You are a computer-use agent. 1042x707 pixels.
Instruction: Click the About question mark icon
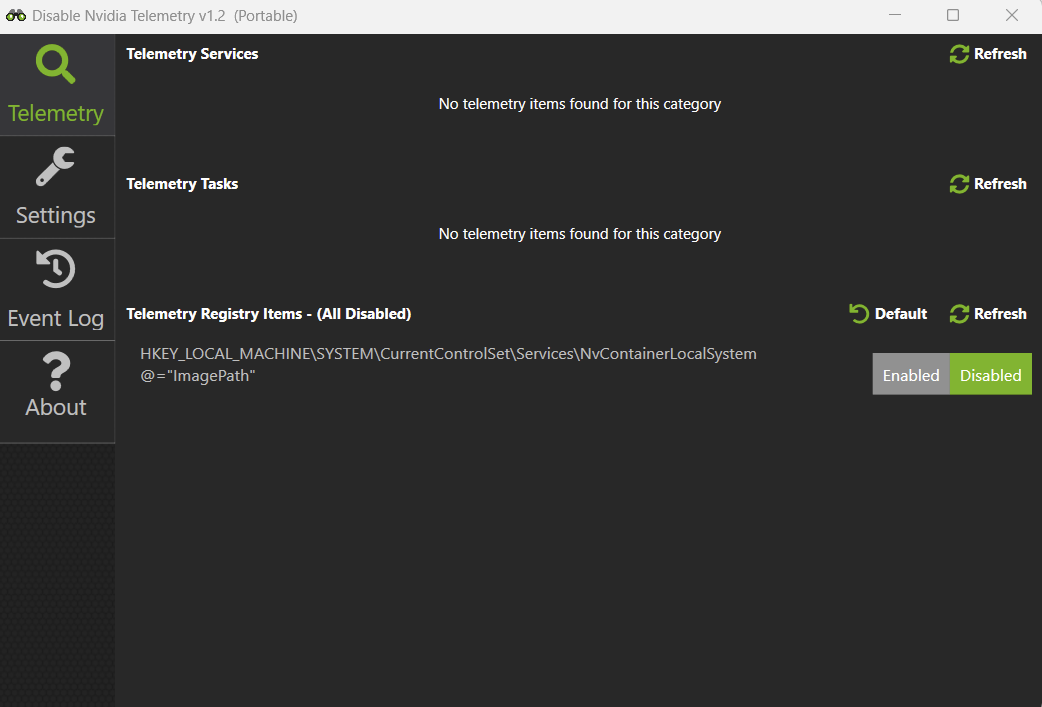(56, 371)
